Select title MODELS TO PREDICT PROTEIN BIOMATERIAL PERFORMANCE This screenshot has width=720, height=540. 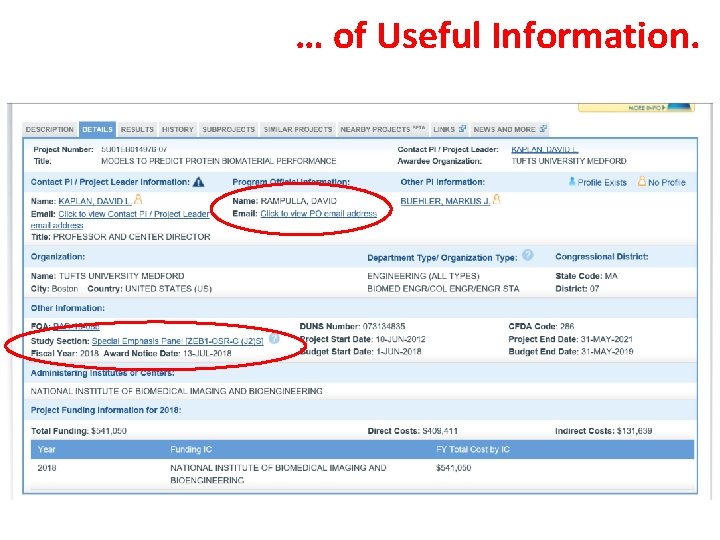(x=219, y=161)
